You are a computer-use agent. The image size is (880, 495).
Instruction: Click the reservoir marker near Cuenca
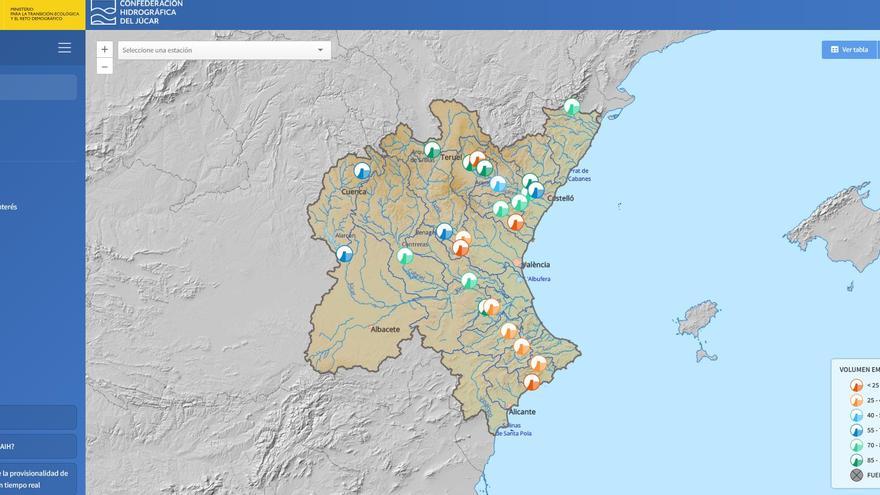pyautogui.click(x=362, y=171)
